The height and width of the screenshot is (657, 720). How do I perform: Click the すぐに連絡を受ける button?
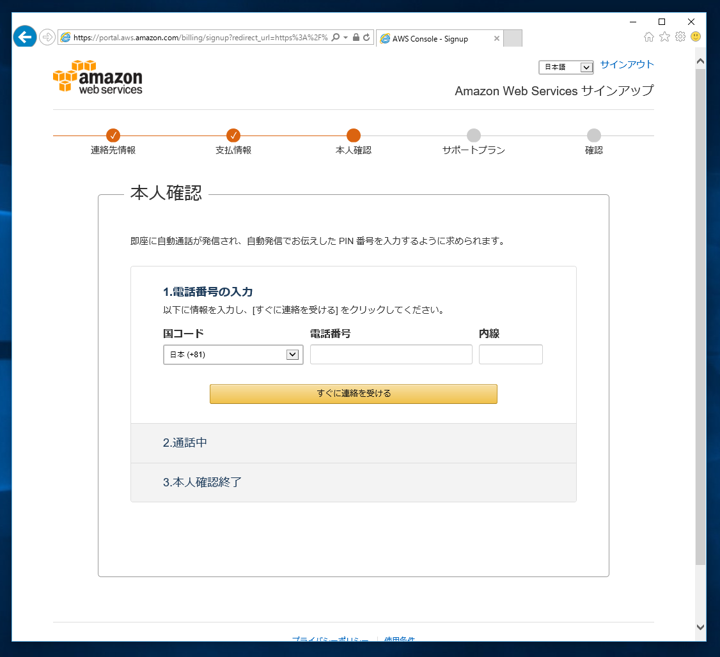tap(354, 394)
